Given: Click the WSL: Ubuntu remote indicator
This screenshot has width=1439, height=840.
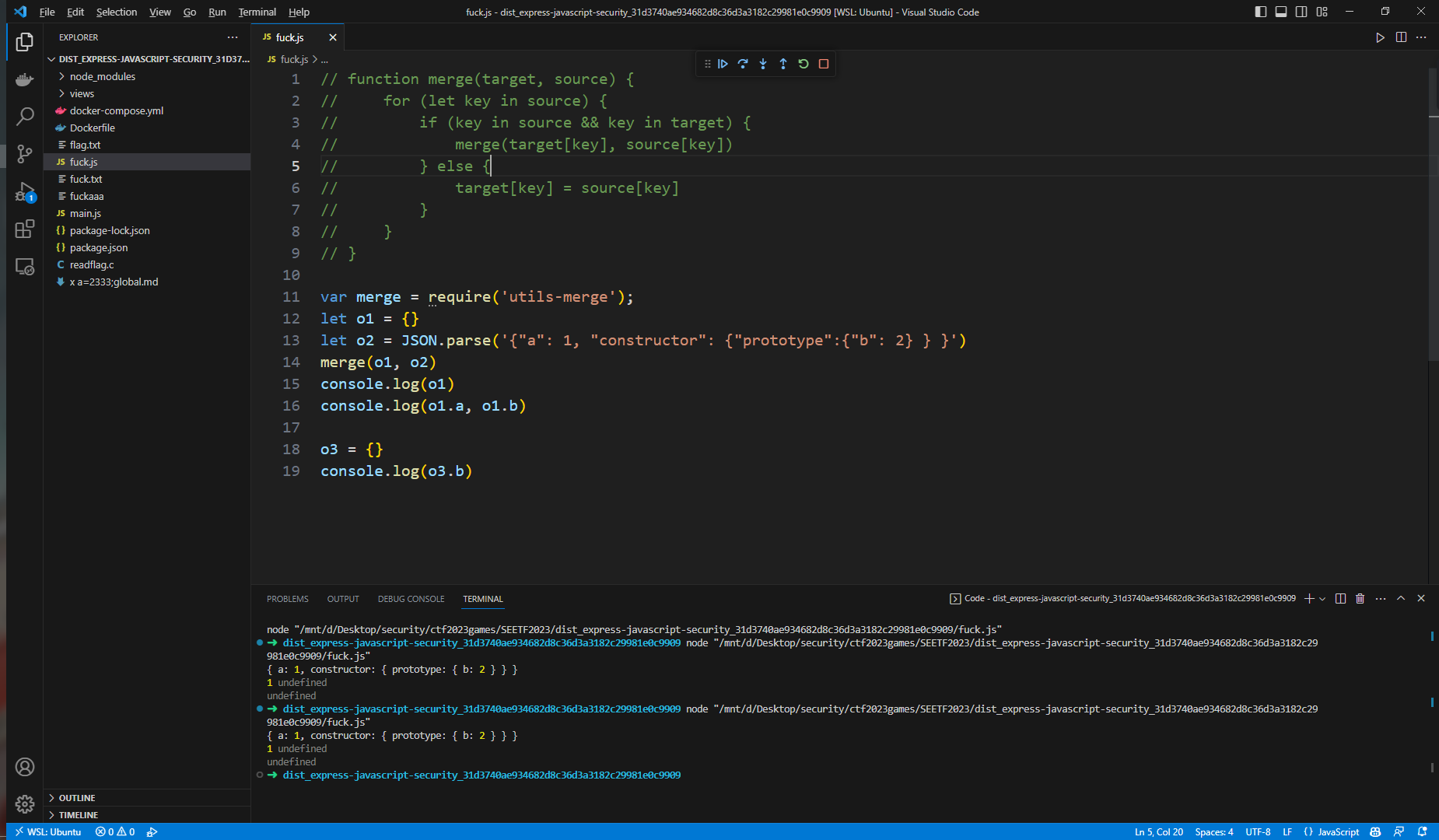Looking at the screenshot, I should pyautogui.click(x=47, y=831).
